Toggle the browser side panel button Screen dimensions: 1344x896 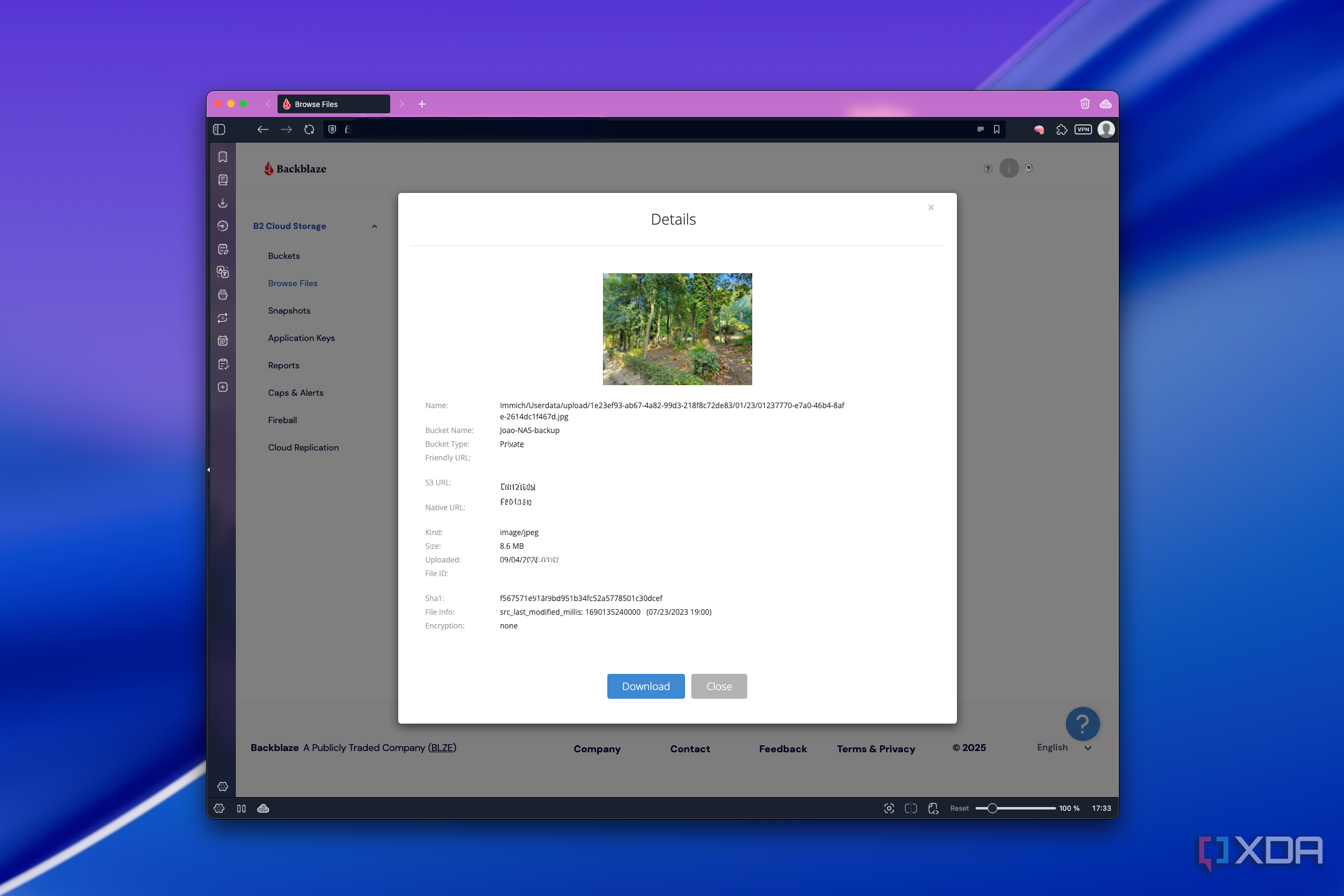219,129
